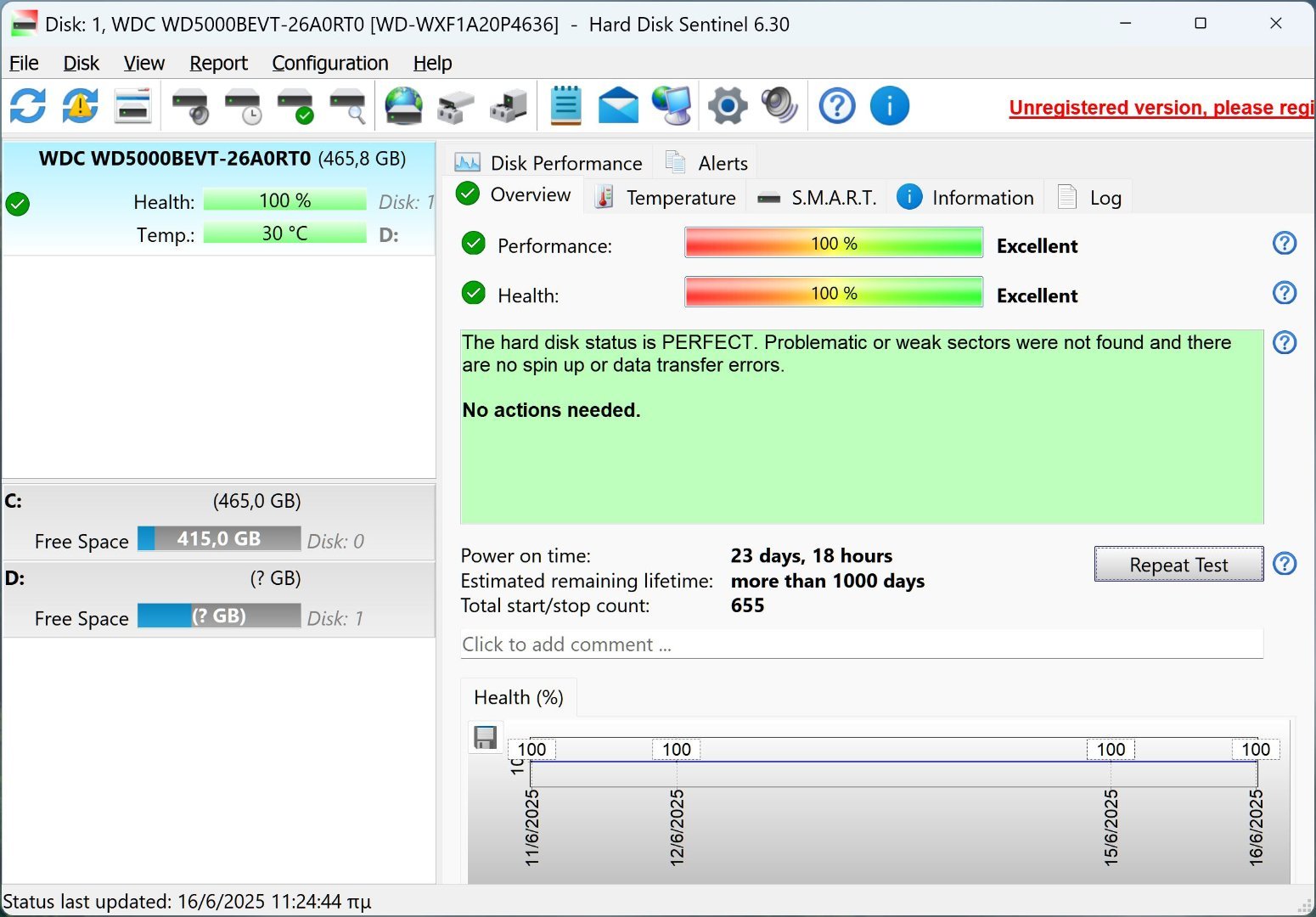Click the speaker sound toolbar icon
Viewport: 1316px width, 917px height.
tap(779, 106)
